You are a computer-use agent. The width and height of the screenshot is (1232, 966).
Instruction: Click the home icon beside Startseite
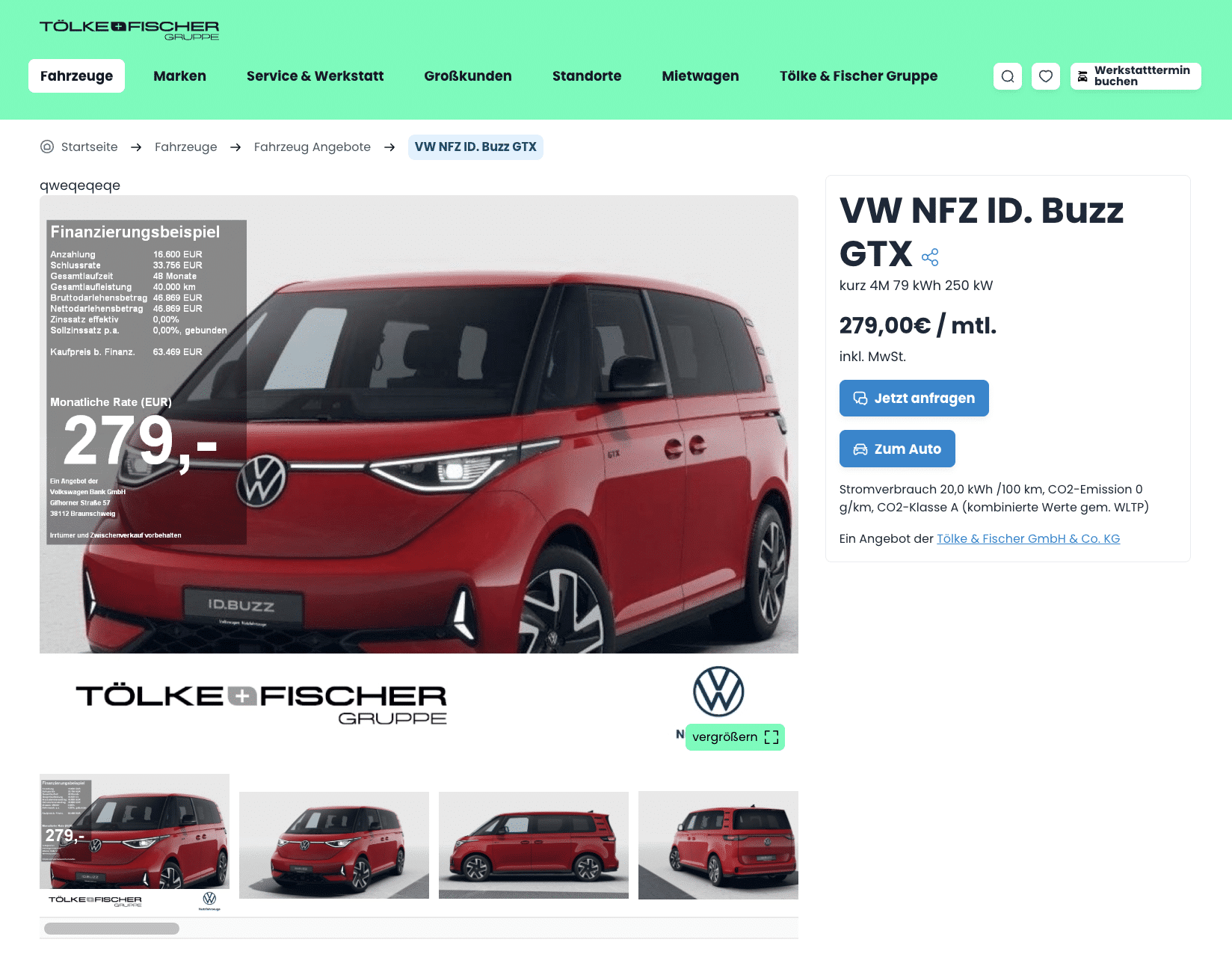(x=47, y=147)
